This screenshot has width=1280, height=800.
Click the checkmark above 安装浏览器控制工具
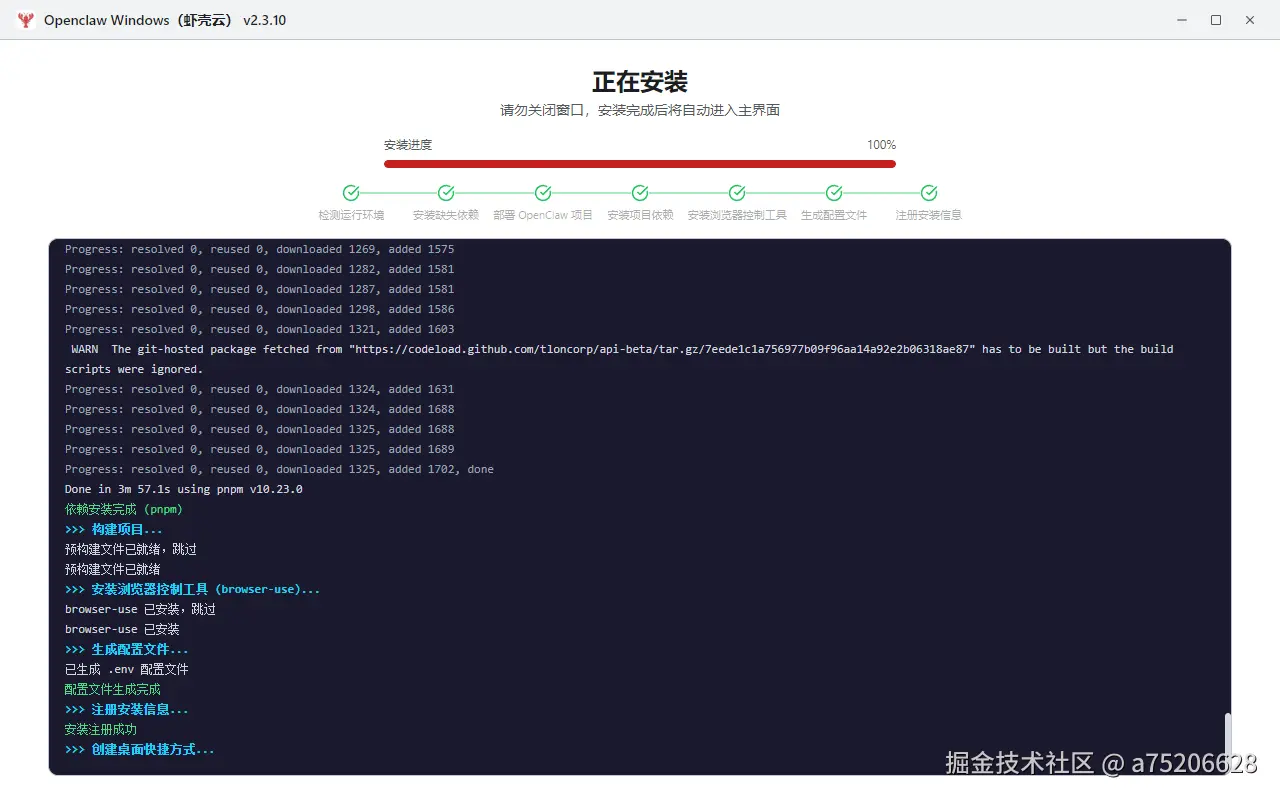[737, 193]
